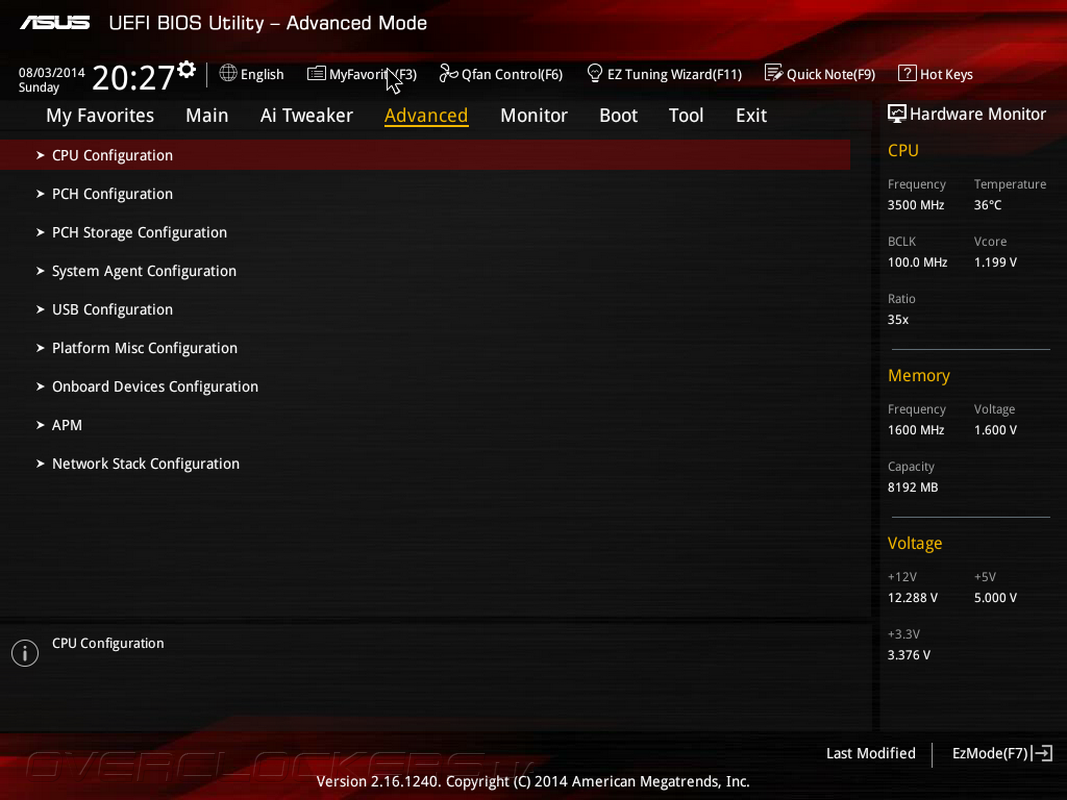This screenshot has height=800, width=1067.
Task: Expand Onboard Devices Configuration arrow
Action: coord(40,386)
